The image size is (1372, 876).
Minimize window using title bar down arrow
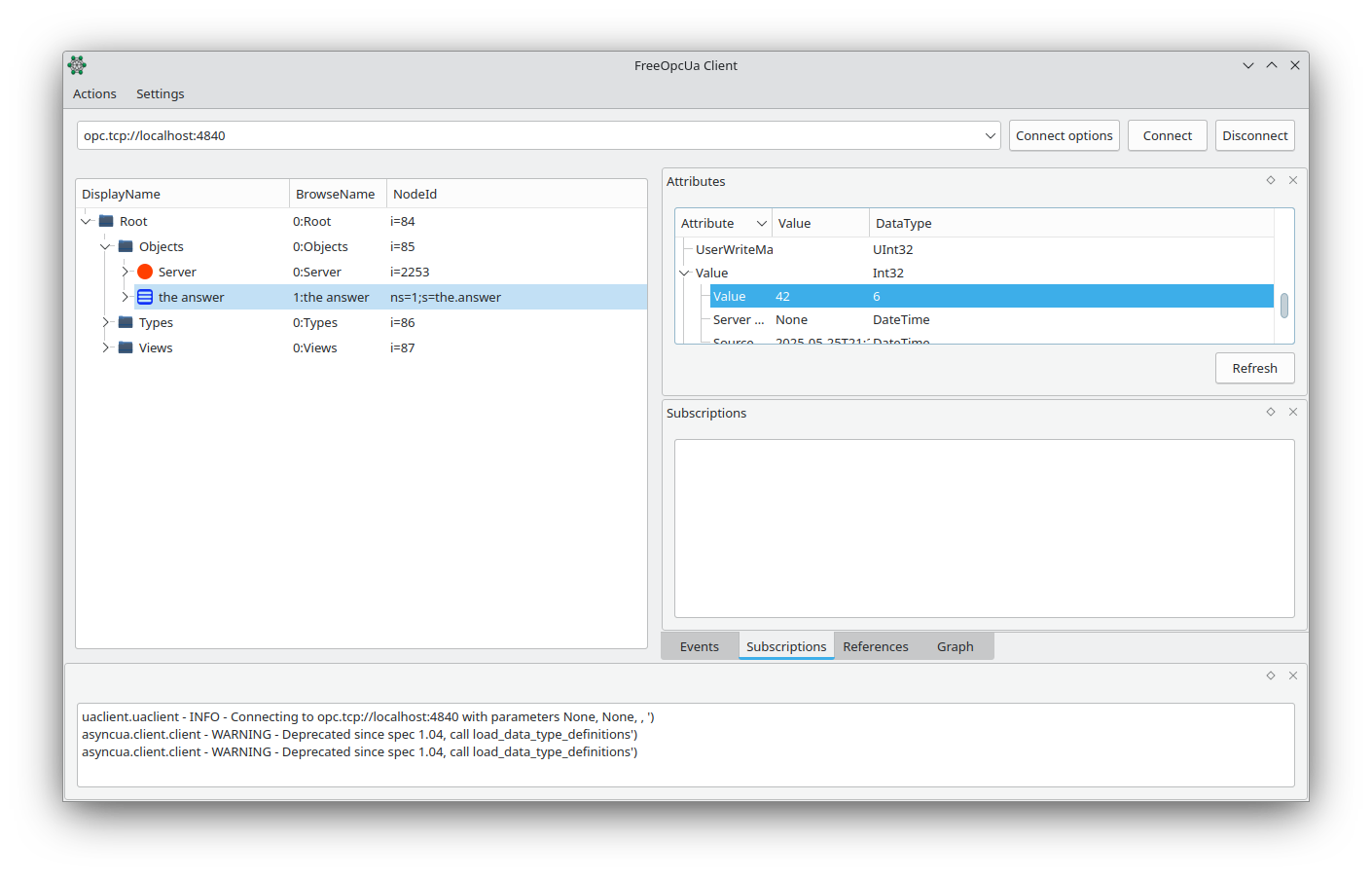pyautogui.click(x=1248, y=65)
